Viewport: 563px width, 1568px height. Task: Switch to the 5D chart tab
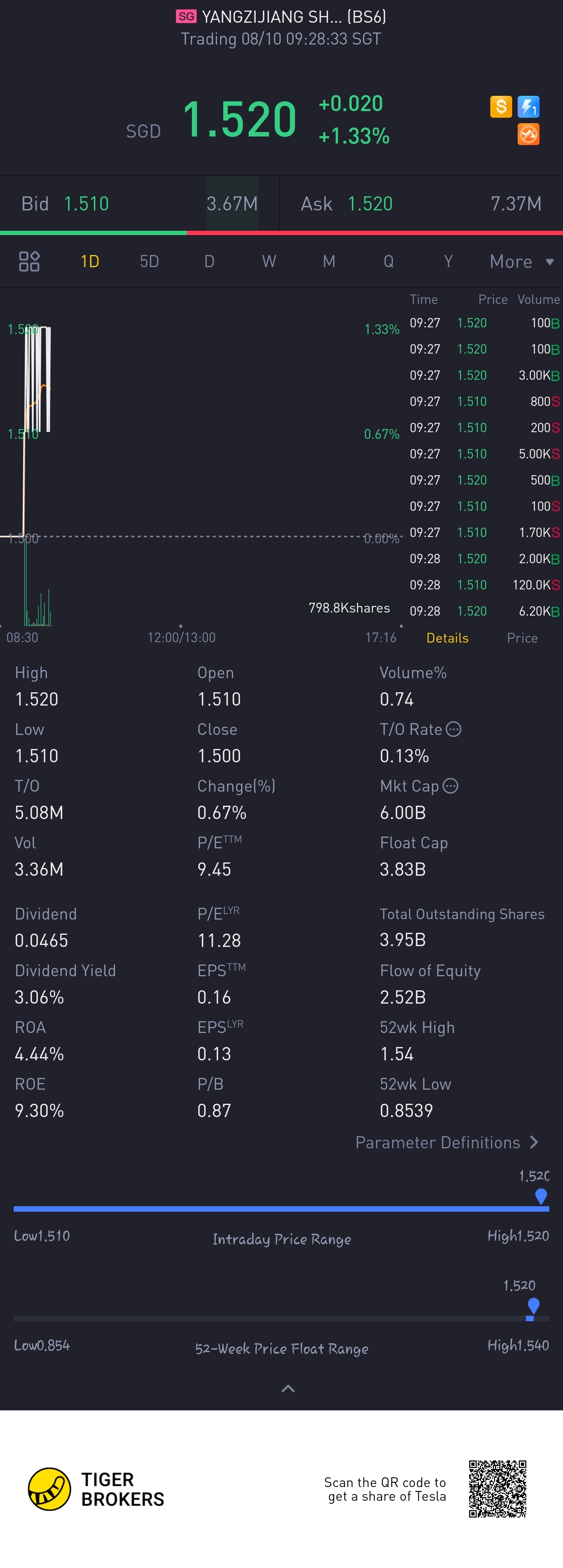(150, 262)
